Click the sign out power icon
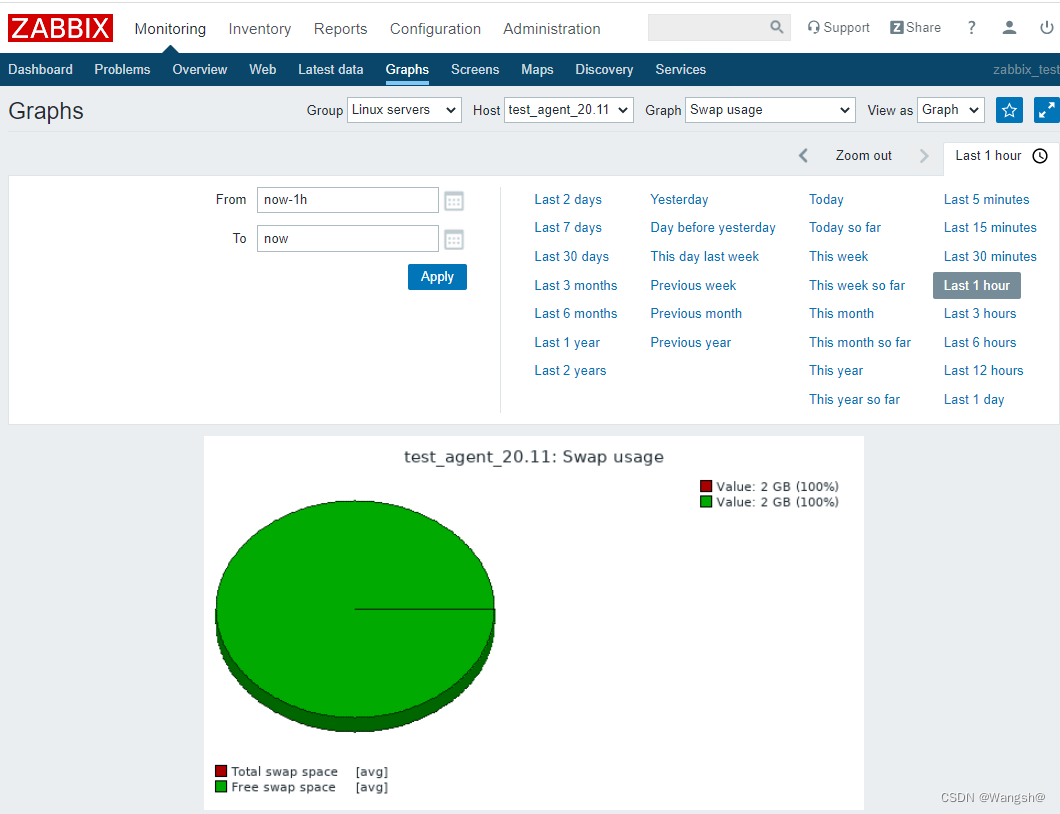1060x814 pixels. tap(1046, 28)
